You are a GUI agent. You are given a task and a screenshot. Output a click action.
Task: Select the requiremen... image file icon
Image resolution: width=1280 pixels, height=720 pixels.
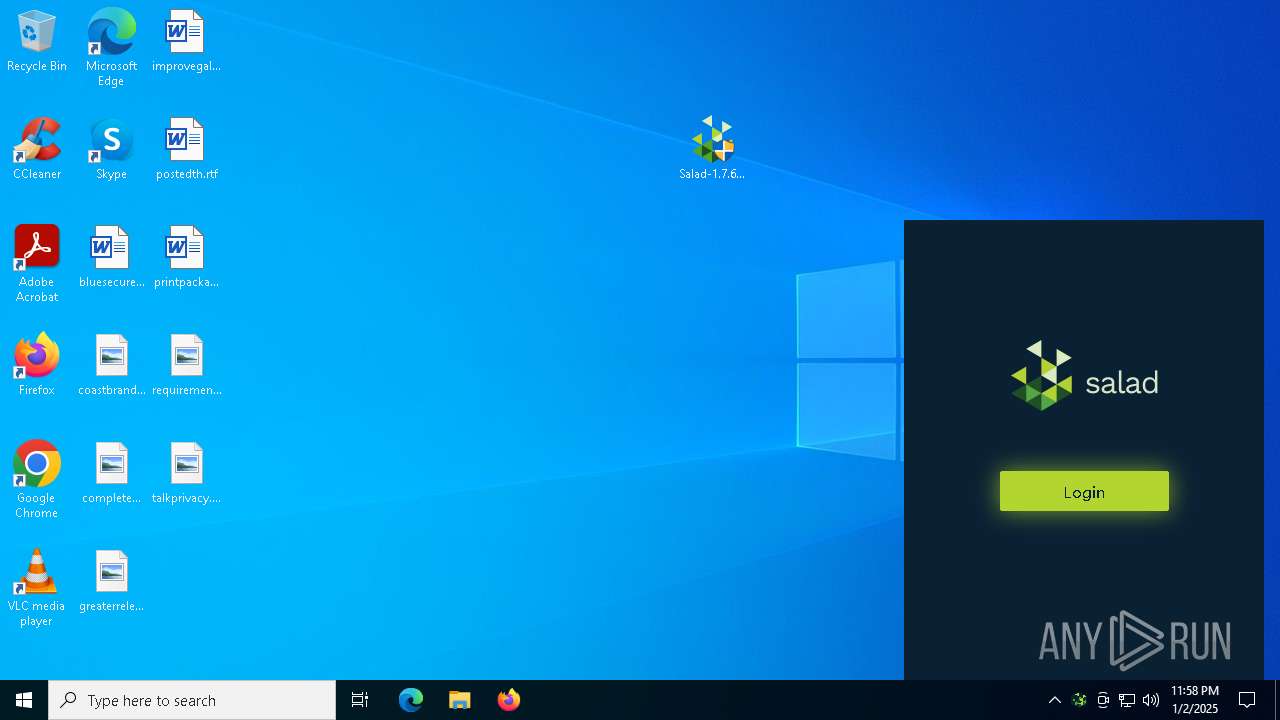click(186, 366)
